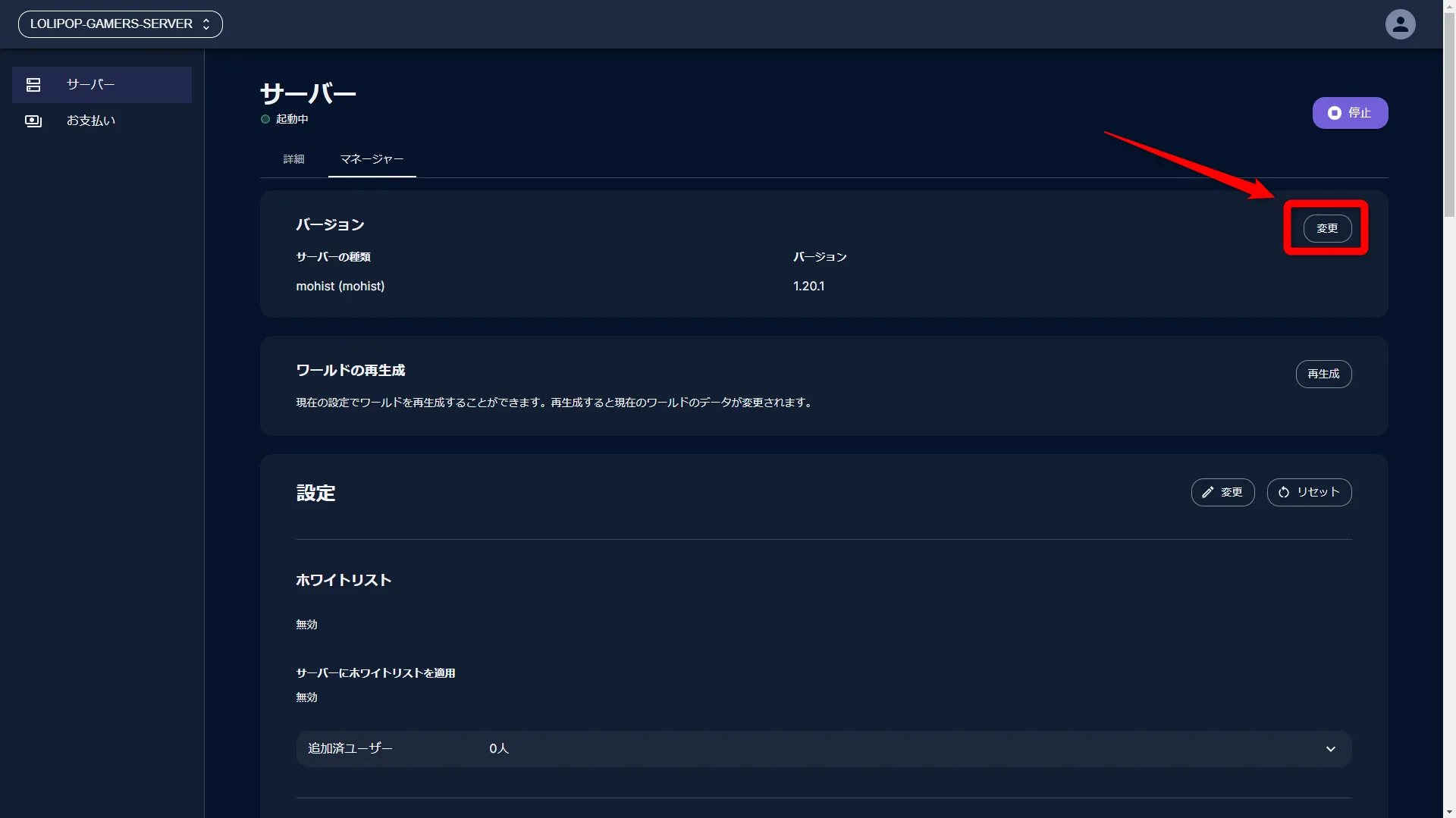Expand the 追加済ユーザー row chevron
This screenshot has width=1456, height=818.
point(1331,749)
